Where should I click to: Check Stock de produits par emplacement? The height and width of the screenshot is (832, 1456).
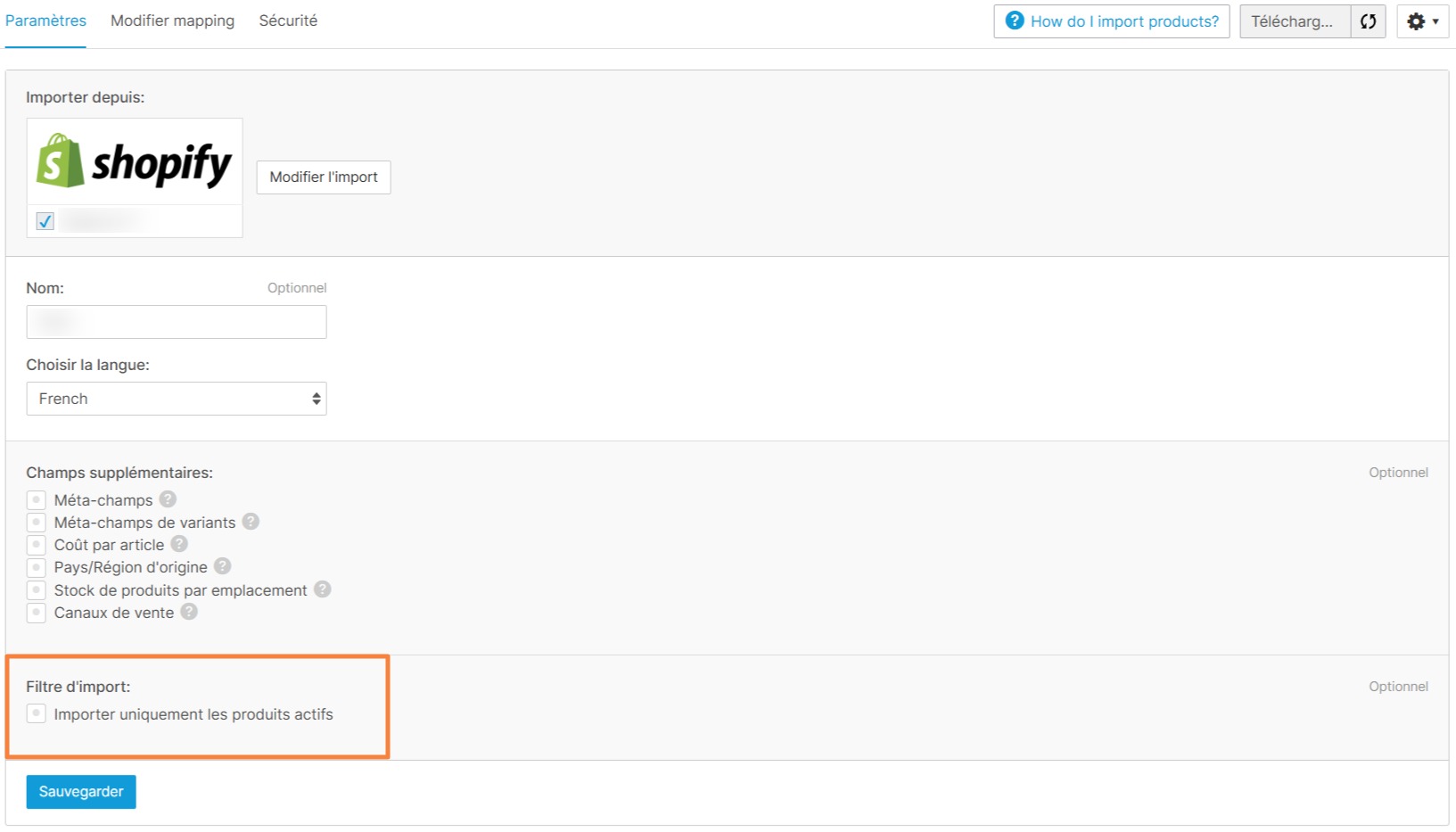click(x=36, y=589)
